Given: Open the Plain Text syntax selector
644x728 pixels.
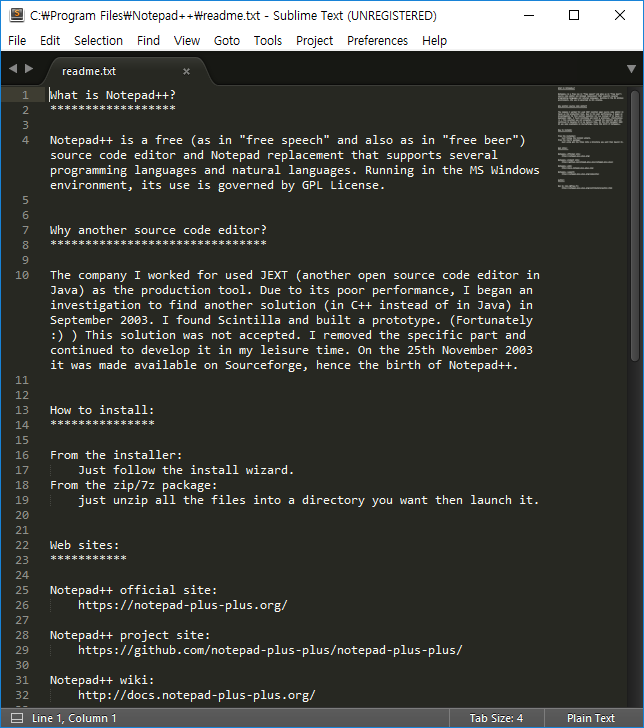Looking at the screenshot, I should [591, 718].
